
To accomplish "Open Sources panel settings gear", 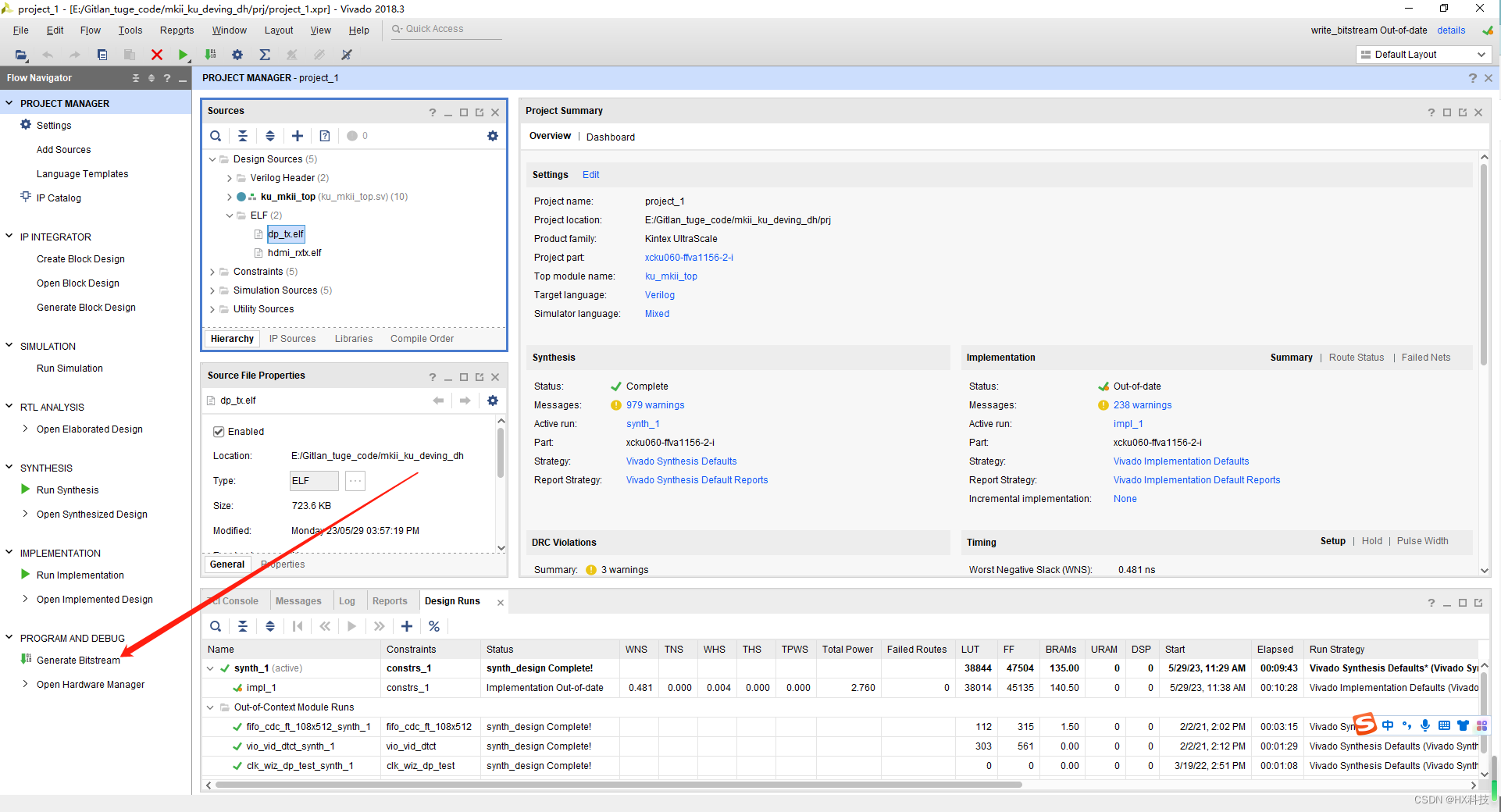I will pos(493,136).
